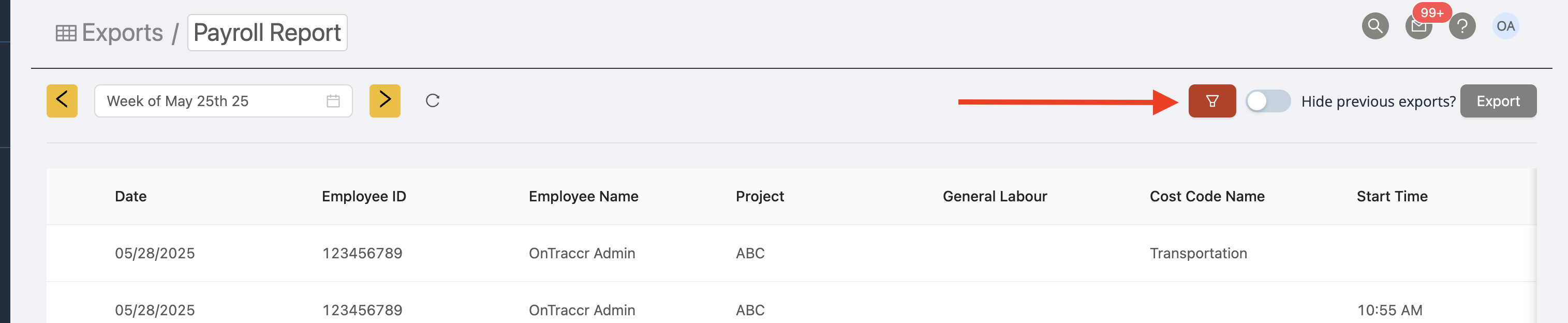
Task: Navigate to Exports breadcrumb
Action: pos(122,33)
